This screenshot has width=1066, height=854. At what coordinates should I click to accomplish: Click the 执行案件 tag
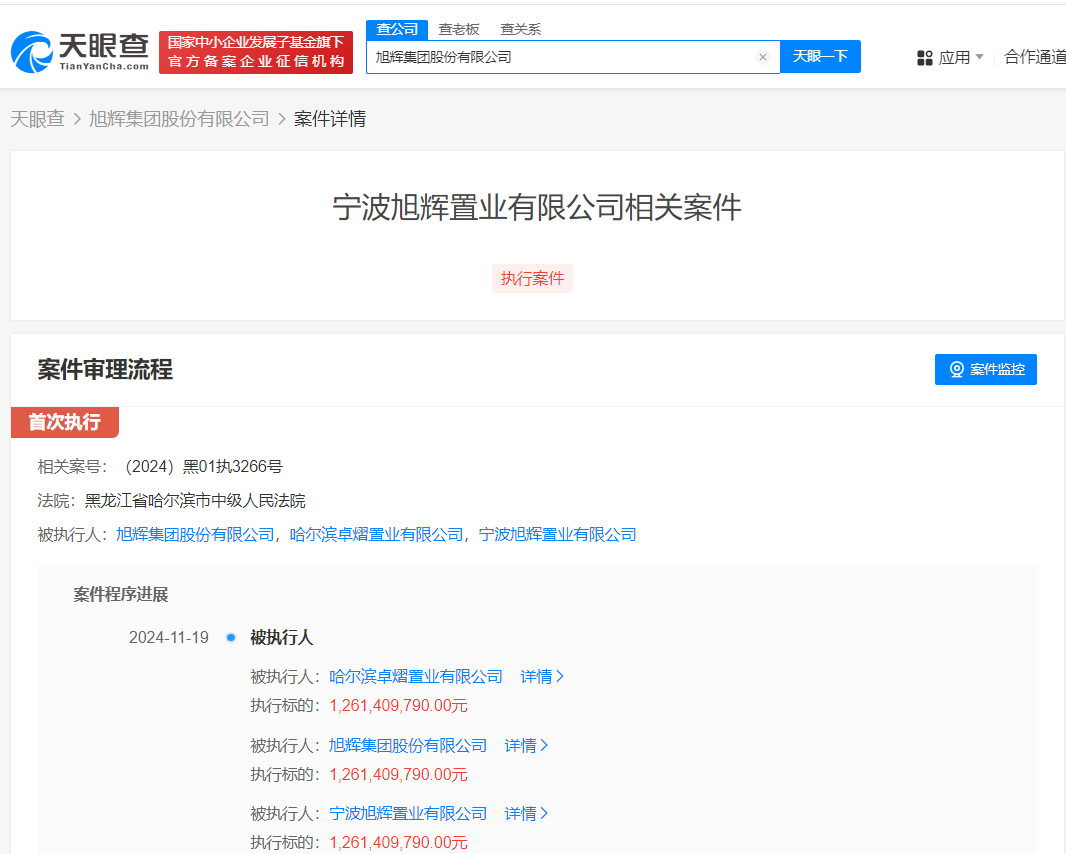532,279
